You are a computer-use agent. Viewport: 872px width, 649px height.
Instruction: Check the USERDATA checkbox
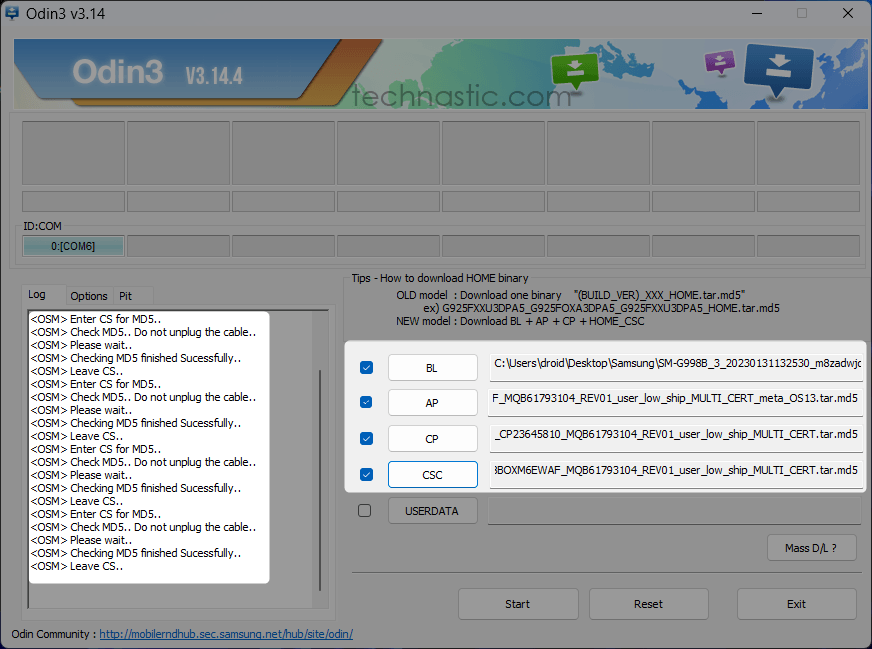[x=364, y=511]
